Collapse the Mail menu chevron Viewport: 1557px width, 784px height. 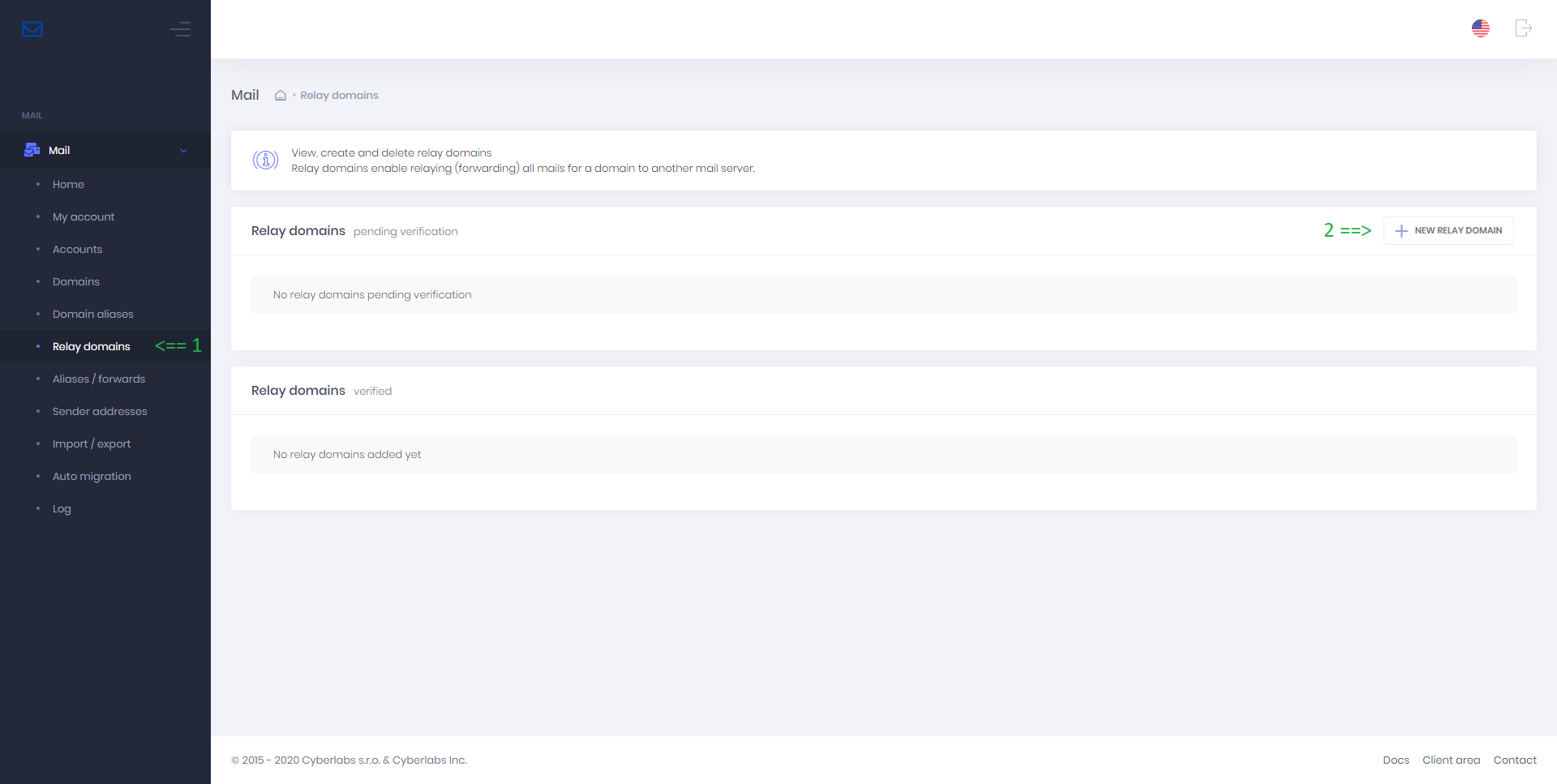pos(183,151)
